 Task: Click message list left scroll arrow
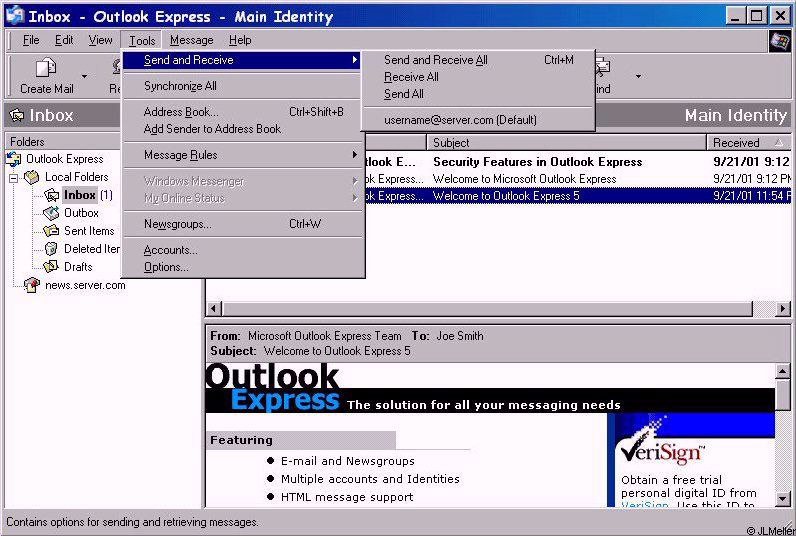(x=214, y=308)
